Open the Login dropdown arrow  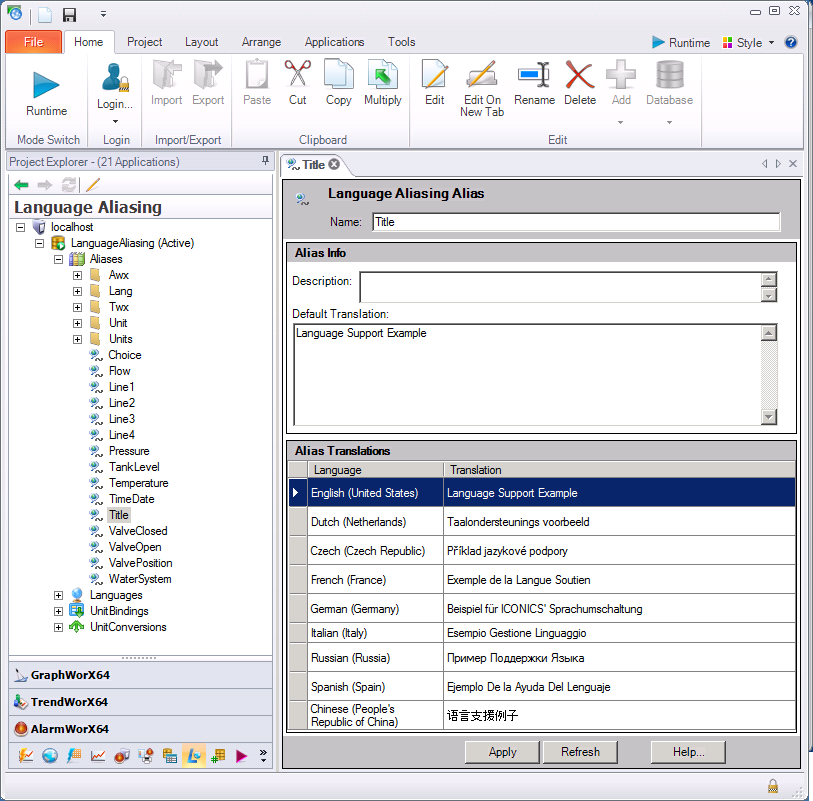coord(115,122)
